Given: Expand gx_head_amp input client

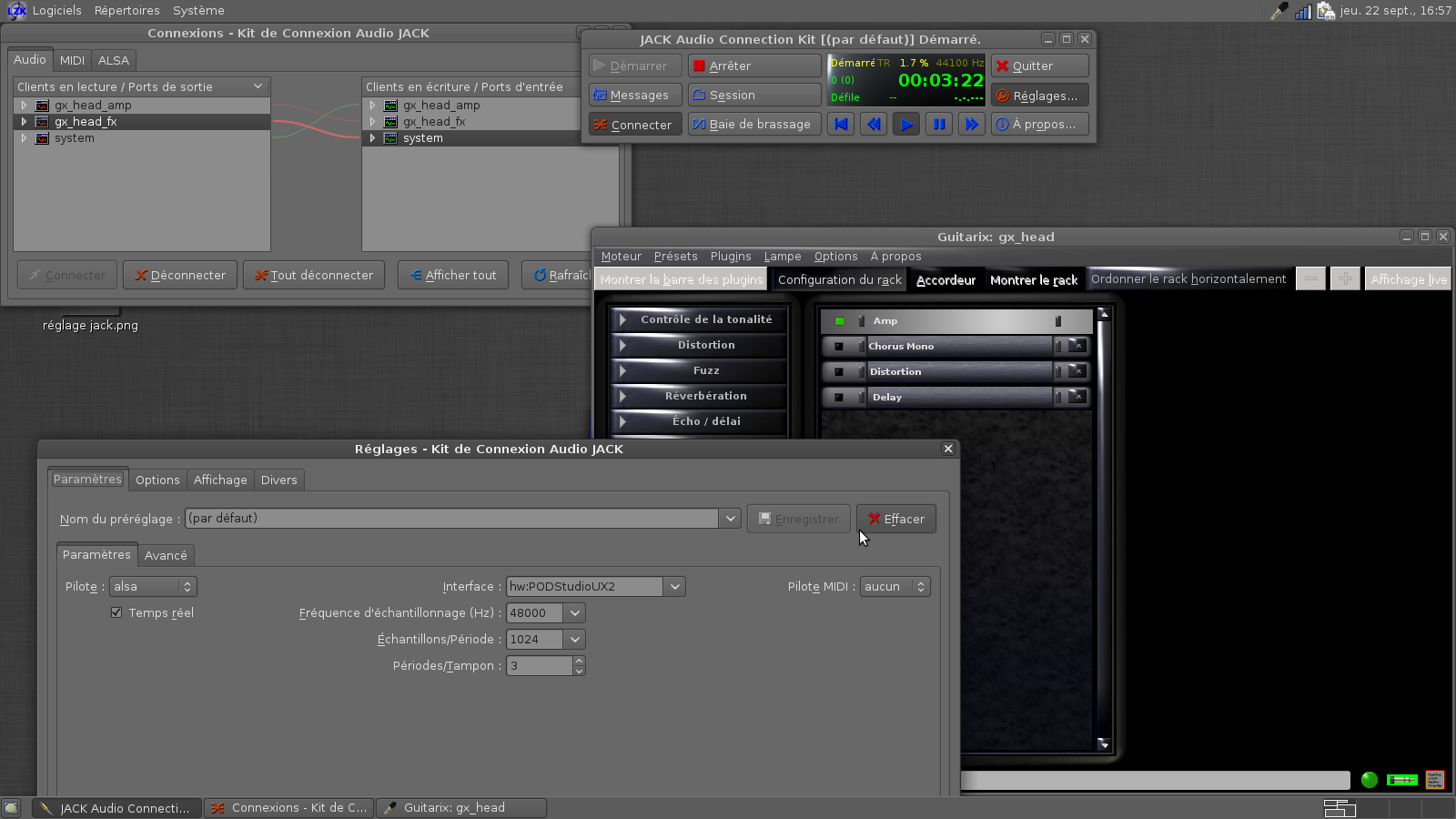Looking at the screenshot, I should (372, 106).
